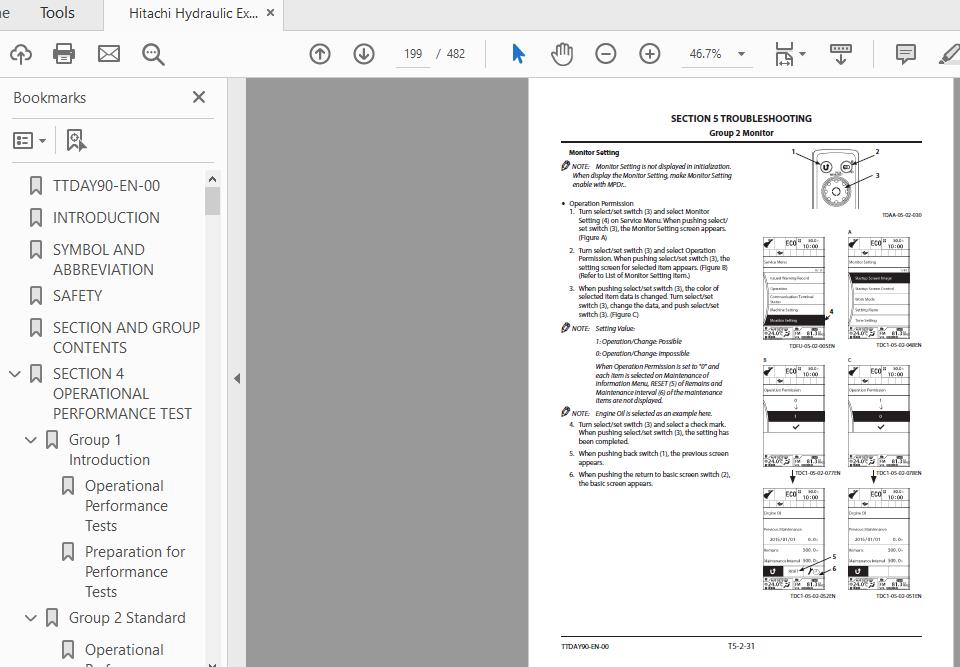Click the upload to cloud icon
The image size is (960, 667).
click(21, 54)
